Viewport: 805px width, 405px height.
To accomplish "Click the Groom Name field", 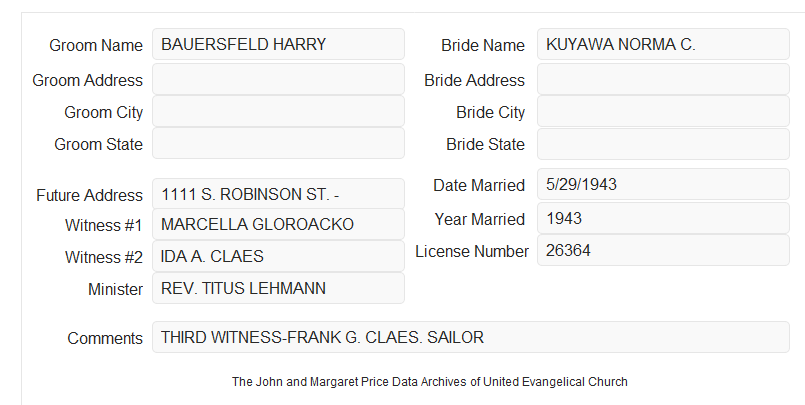I will tap(278, 44).
